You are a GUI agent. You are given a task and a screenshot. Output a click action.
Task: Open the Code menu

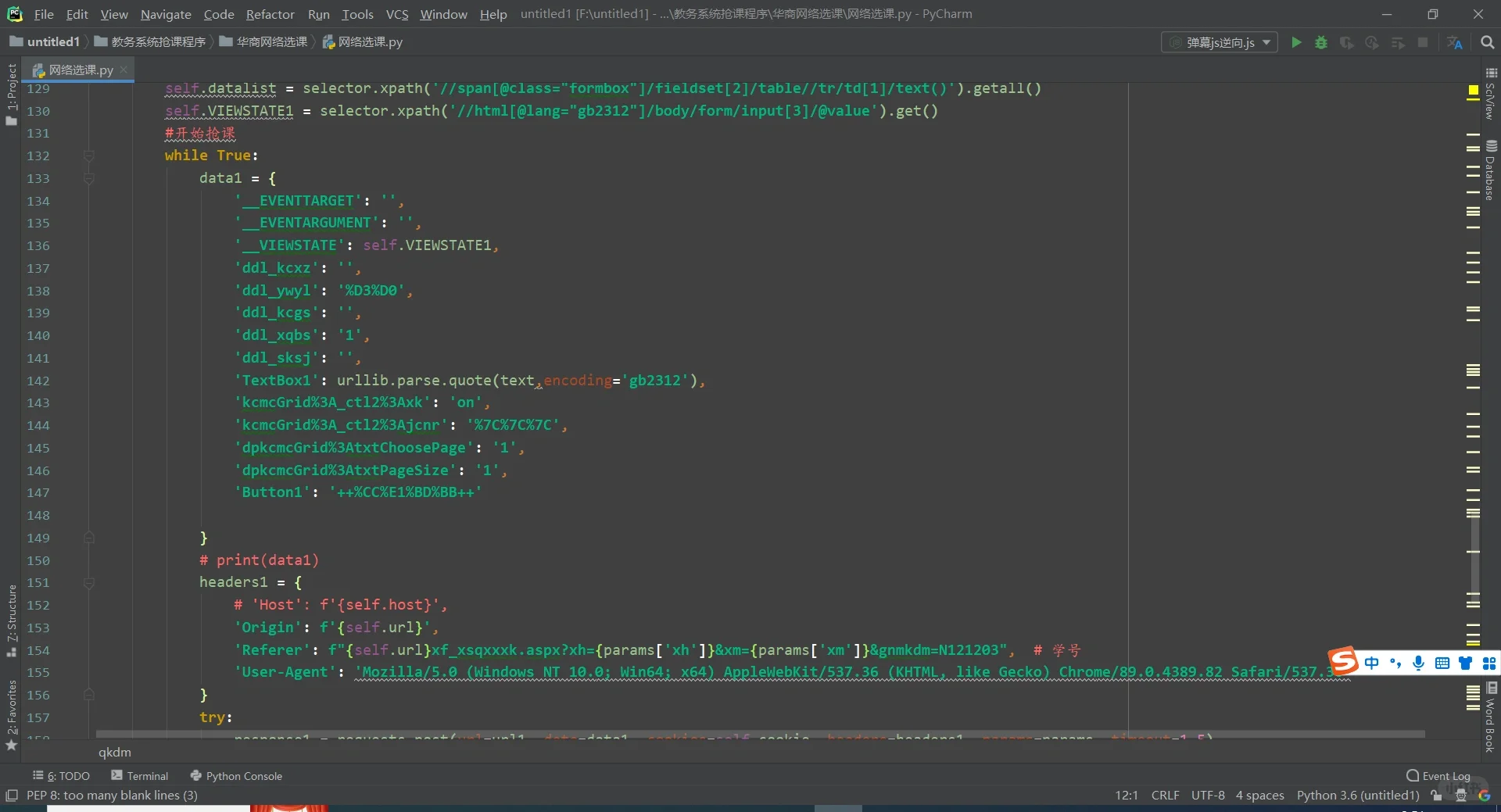(x=219, y=14)
